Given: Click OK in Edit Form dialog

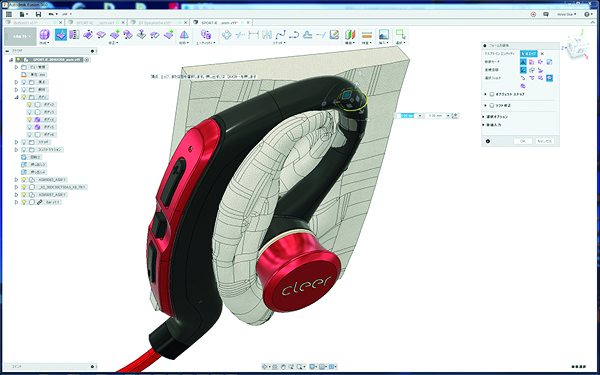Looking at the screenshot, I should click(523, 141).
